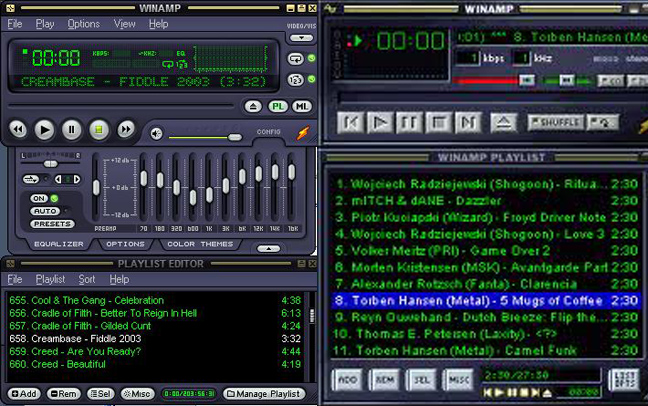Pause playback in left Winamp player
648x406 pixels.
(x=71, y=130)
